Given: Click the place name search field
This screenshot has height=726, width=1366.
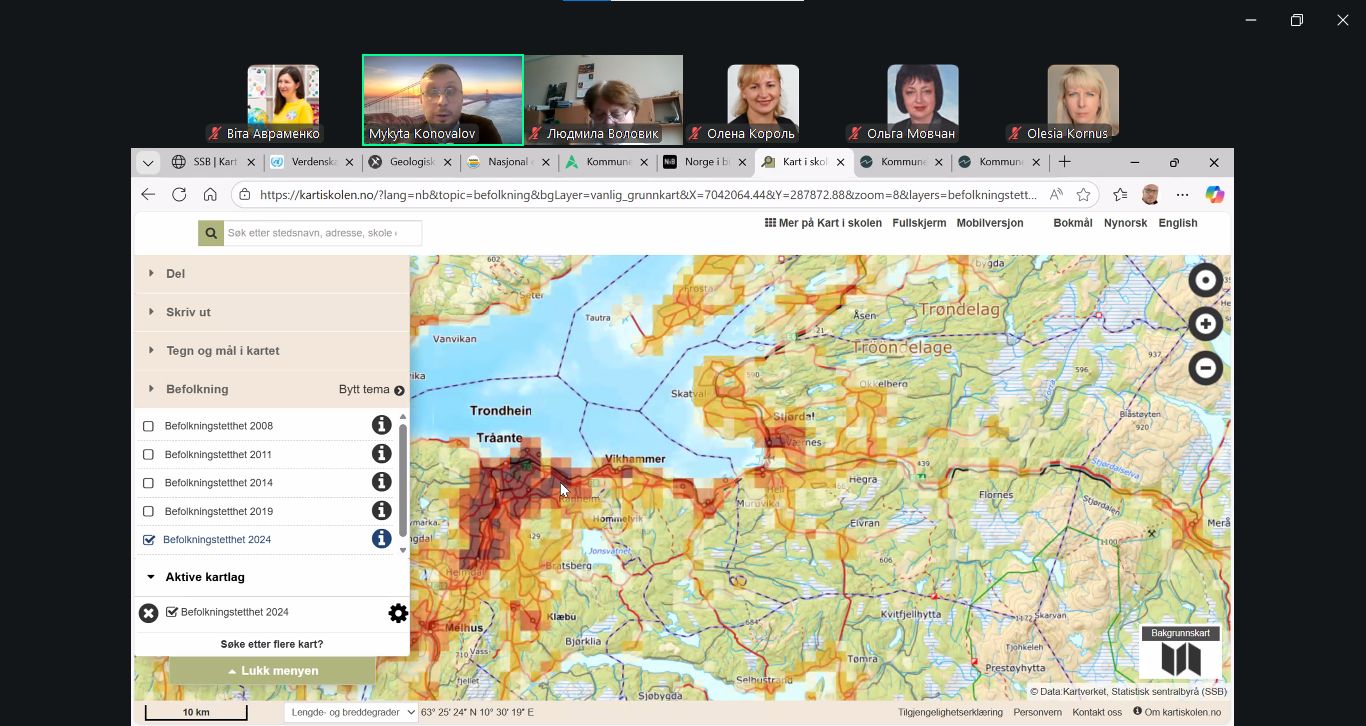Looking at the screenshot, I should coord(320,233).
